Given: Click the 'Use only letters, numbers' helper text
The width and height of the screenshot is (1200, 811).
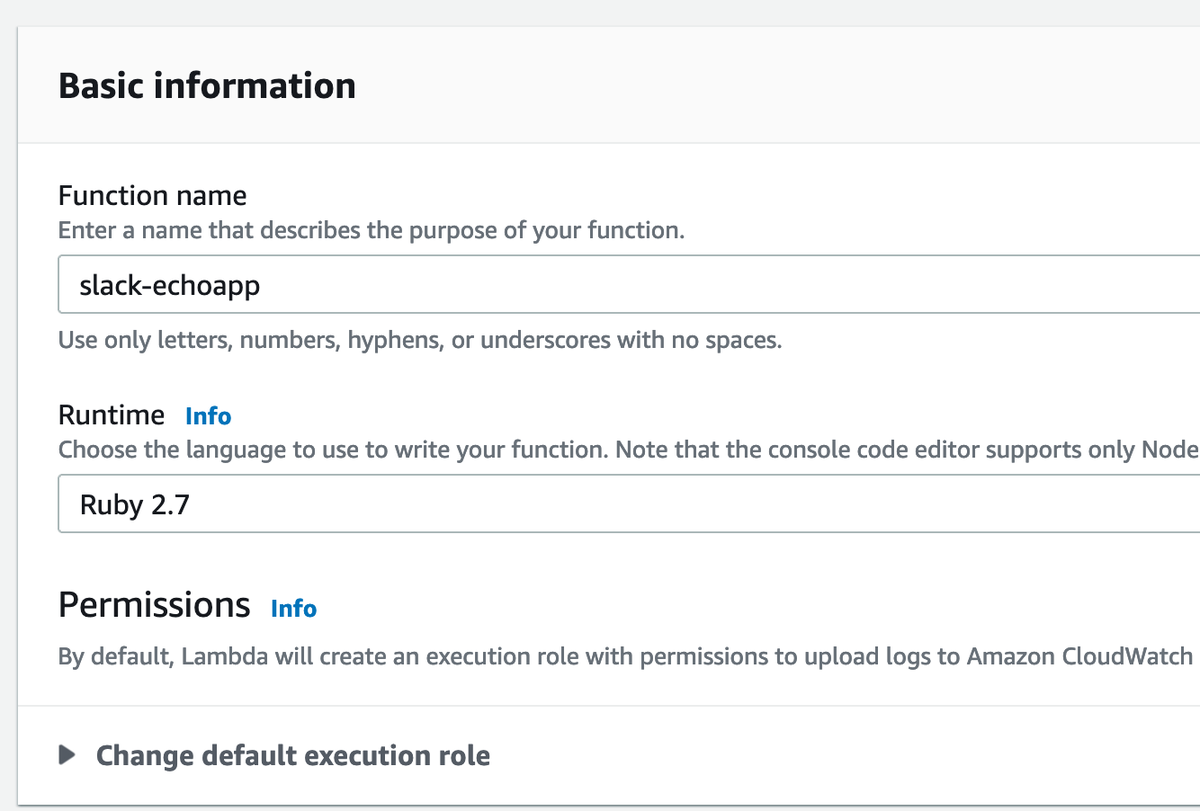Looking at the screenshot, I should (x=419, y=340).
